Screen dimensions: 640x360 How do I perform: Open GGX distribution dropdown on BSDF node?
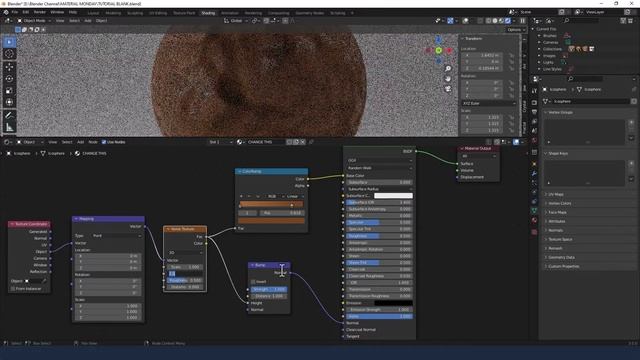click(379, 160)
